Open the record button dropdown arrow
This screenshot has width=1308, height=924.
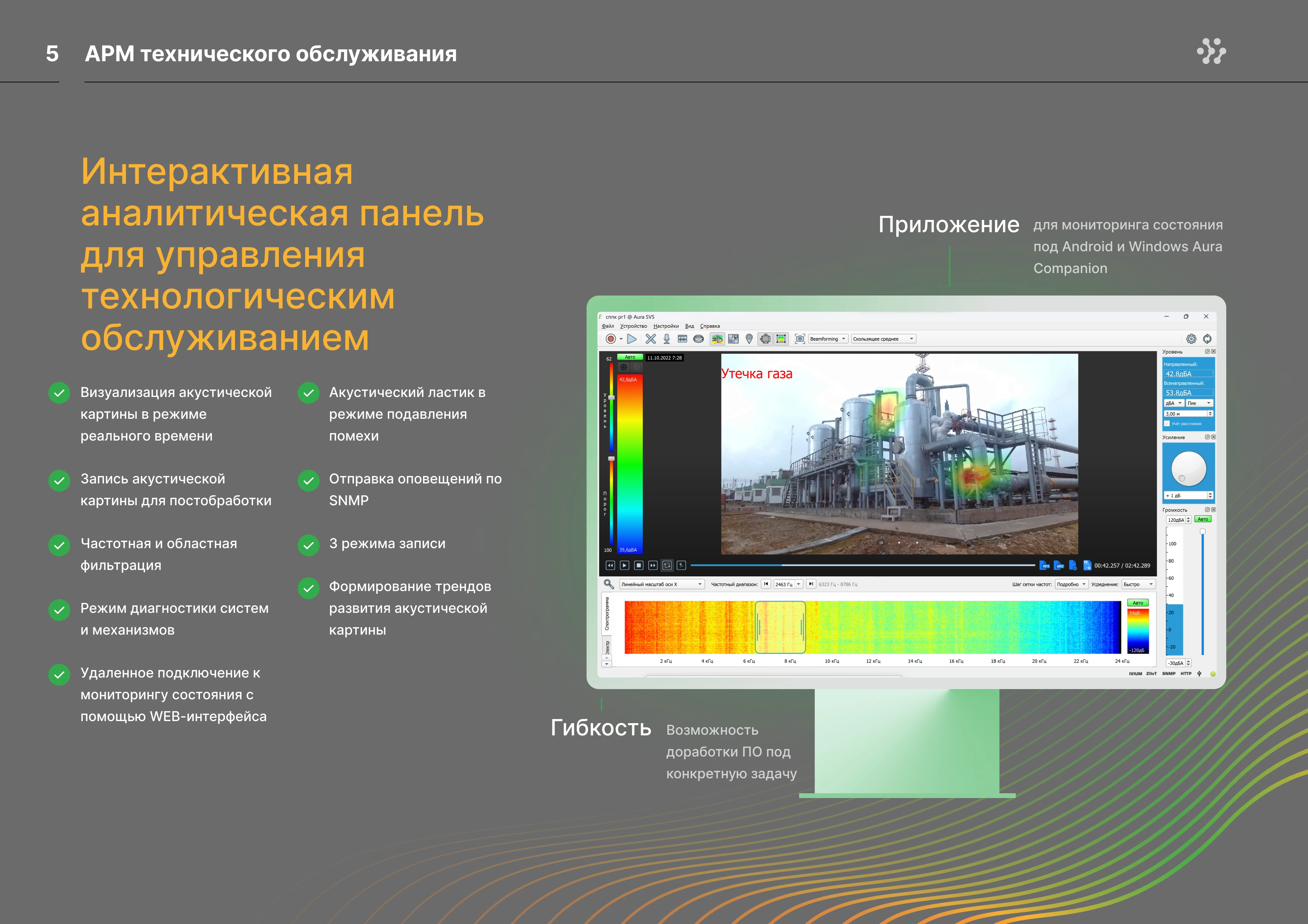pyautogui.click(x=620, y=339)
